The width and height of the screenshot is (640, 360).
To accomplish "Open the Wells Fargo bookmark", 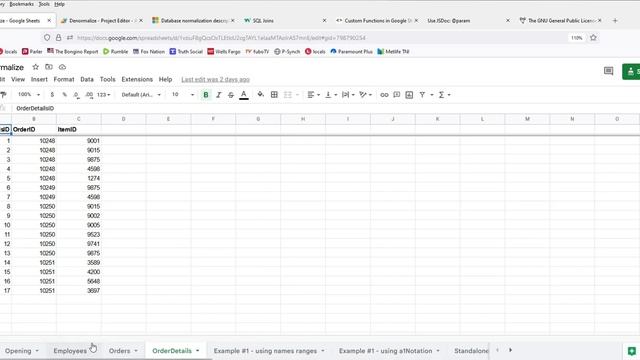I will [224, 51].
